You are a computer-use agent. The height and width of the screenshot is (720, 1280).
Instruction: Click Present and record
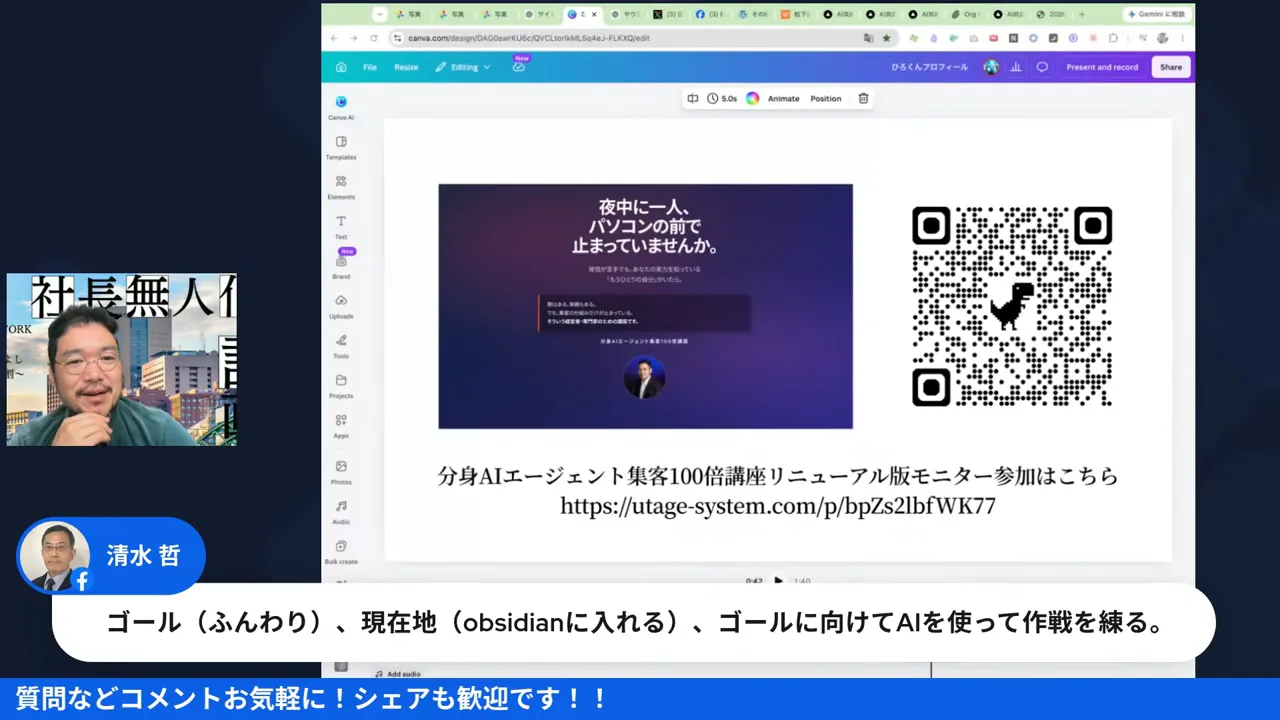coord(1102,67)
